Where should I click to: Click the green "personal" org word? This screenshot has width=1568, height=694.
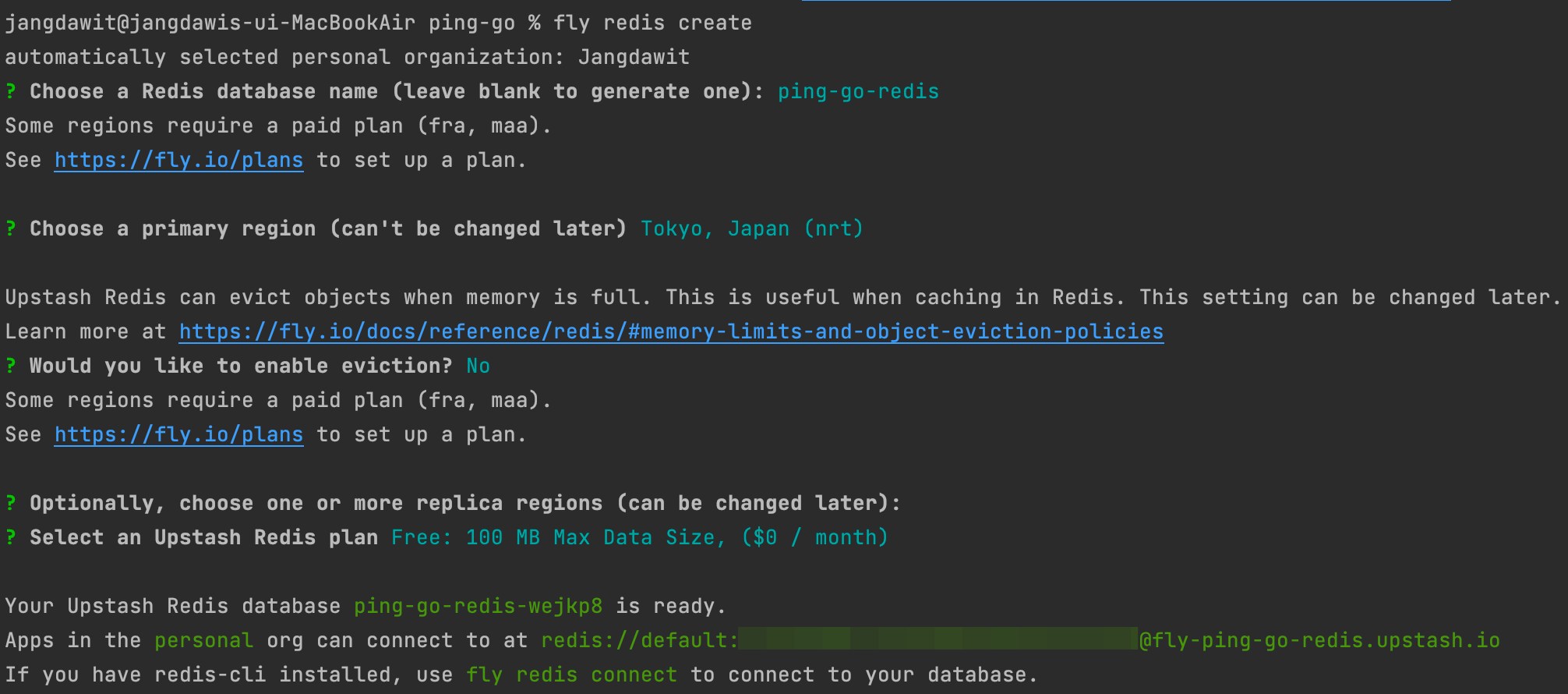click(x=203, y=640)
